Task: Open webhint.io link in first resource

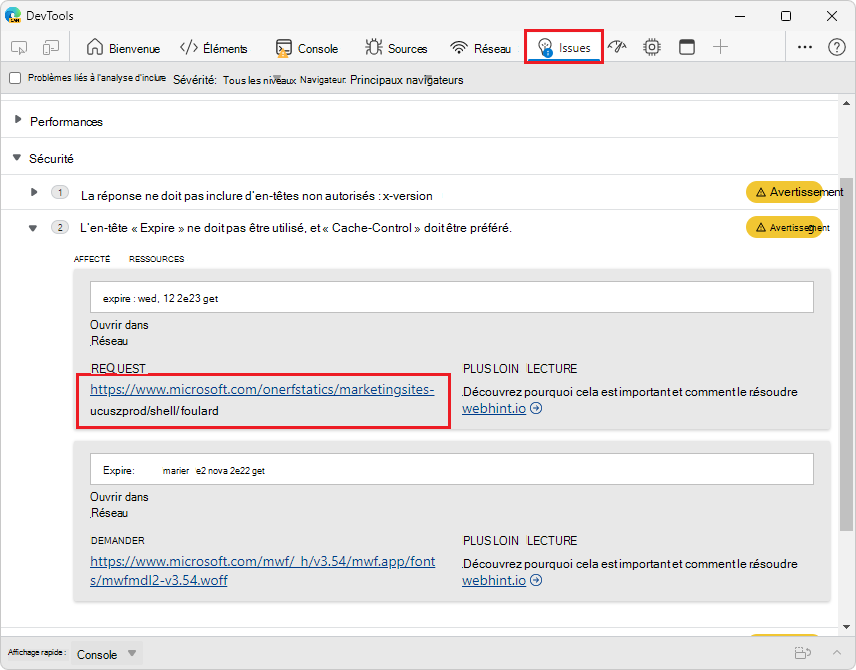Action: [494, 408]
